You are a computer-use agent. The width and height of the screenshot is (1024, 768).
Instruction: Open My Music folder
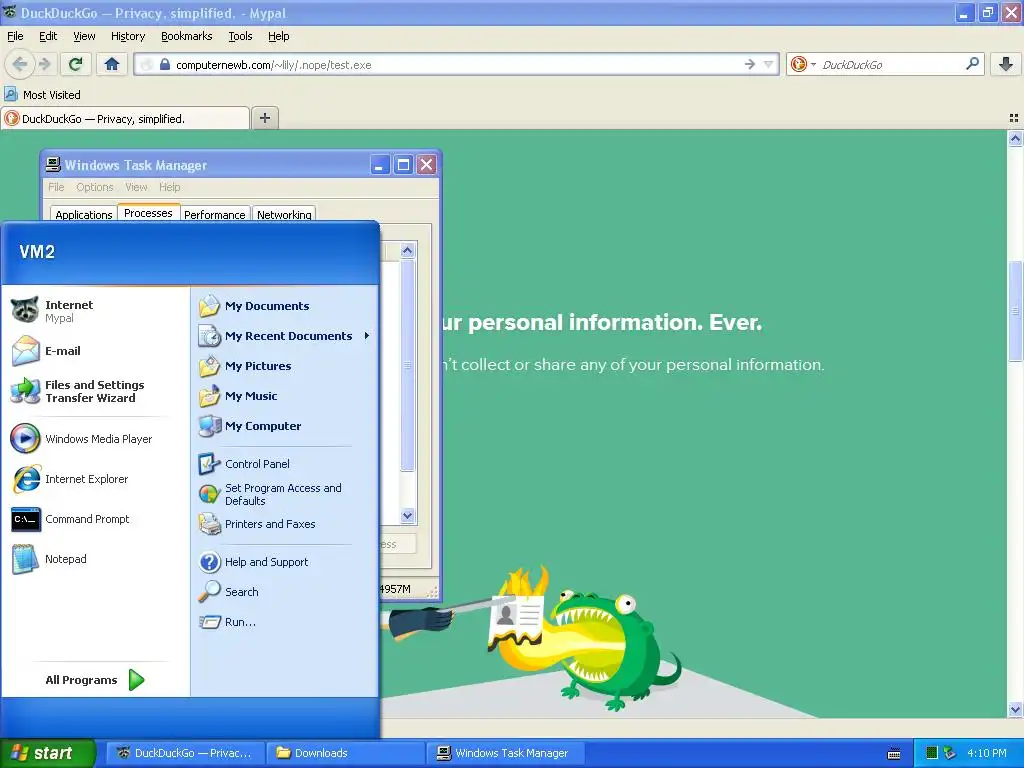pyautogui.click(x=285, y=396)
